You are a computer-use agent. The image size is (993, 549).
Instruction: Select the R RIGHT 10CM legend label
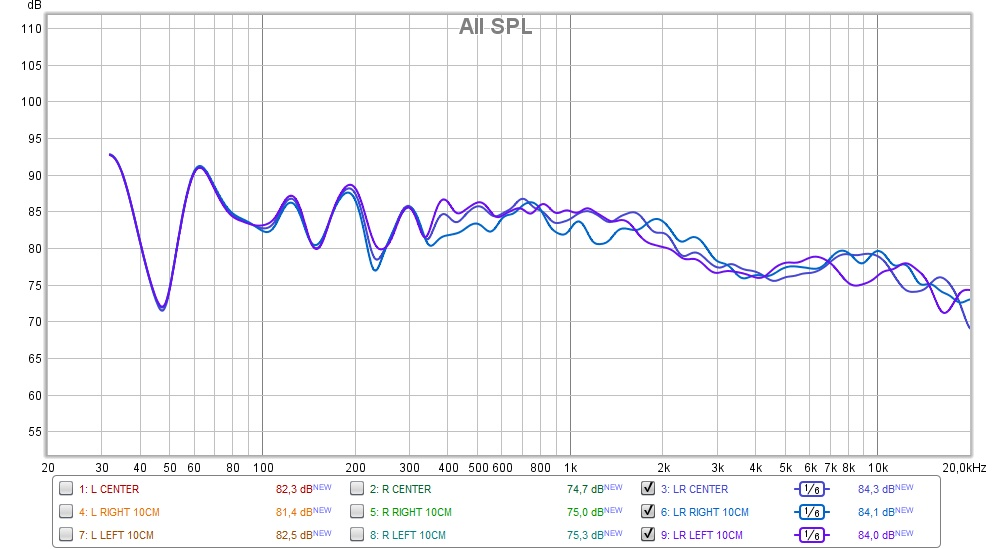[x=411, y=512]
